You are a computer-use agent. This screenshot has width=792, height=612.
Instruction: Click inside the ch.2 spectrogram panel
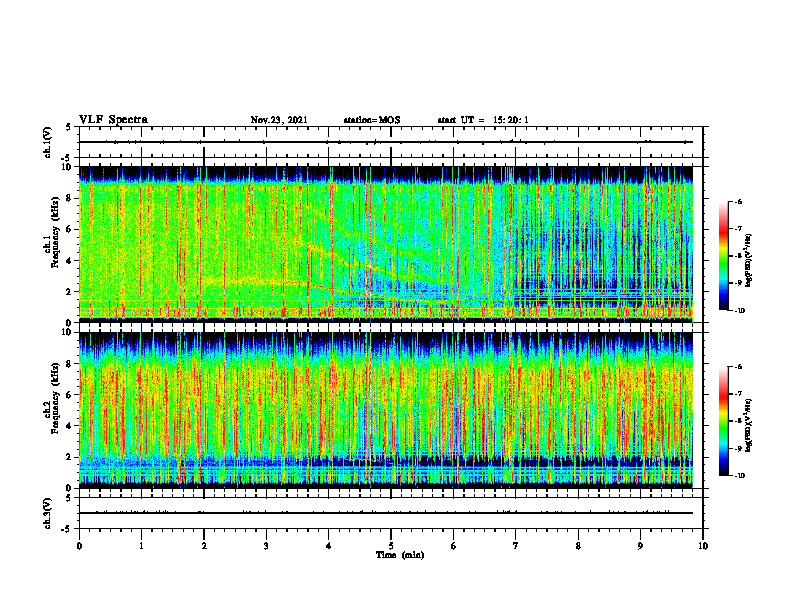click(386, 410)
